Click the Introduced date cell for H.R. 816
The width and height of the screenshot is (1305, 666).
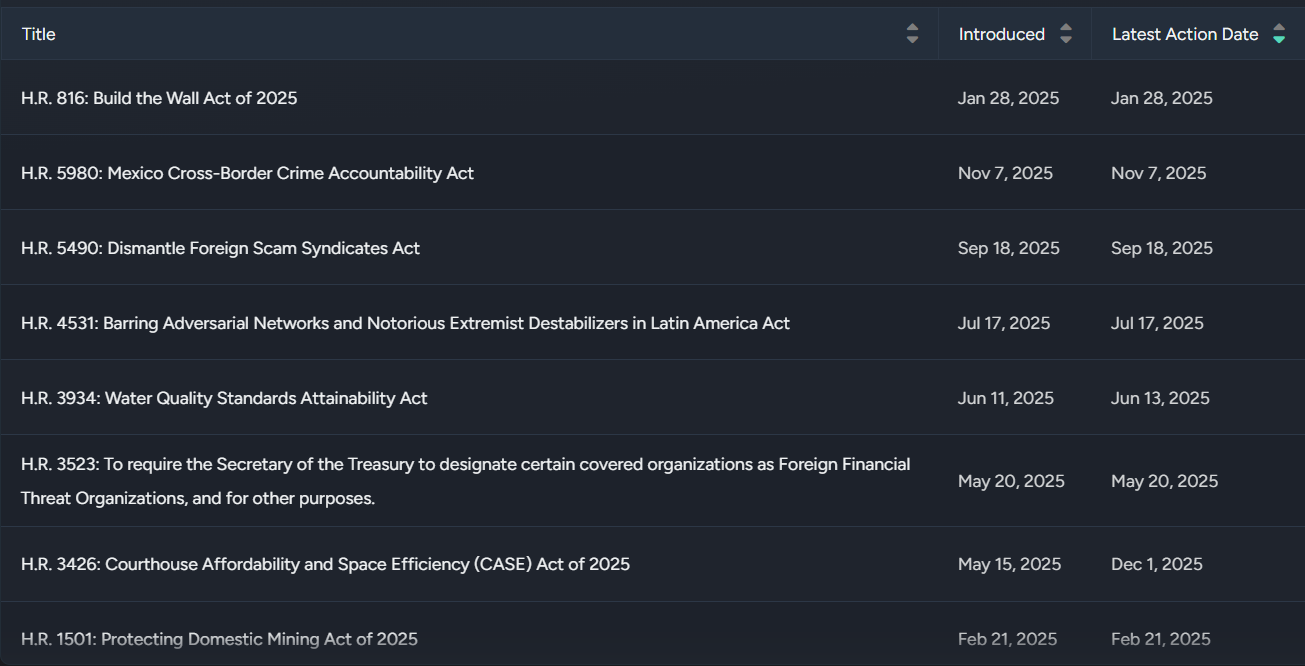coord(1008,98)
